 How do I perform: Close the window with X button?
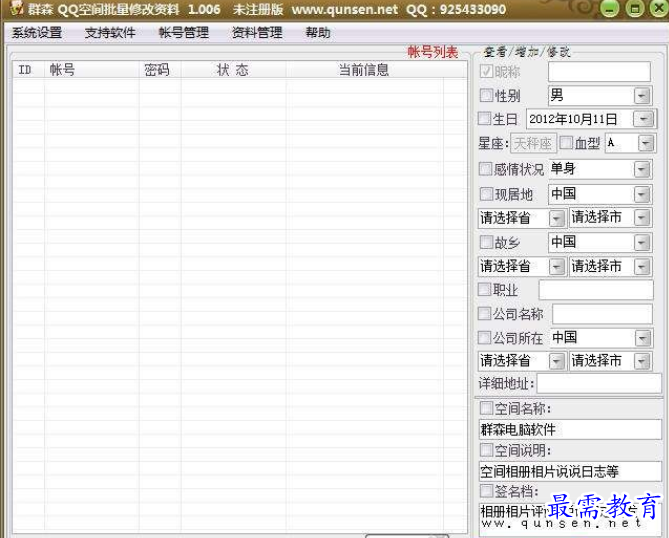click(659, 9)
